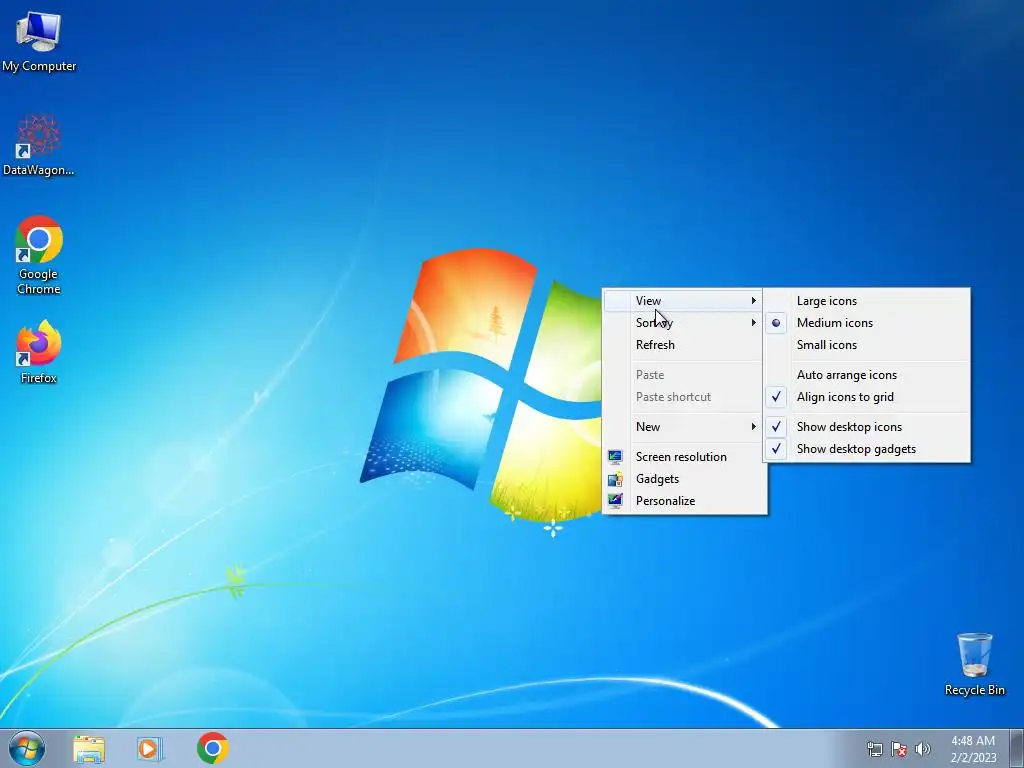The image size is (1024, 768).
Task: Expand the Sort by submenu arrow
Action: click(x=753, y=323)
